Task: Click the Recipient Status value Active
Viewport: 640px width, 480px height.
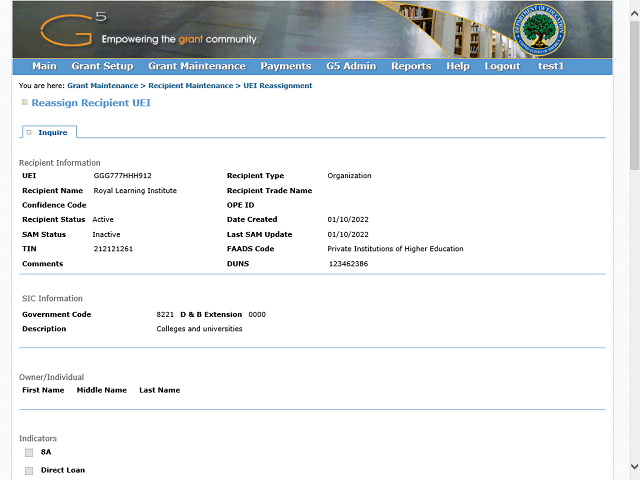Action: tap(103, 220)
